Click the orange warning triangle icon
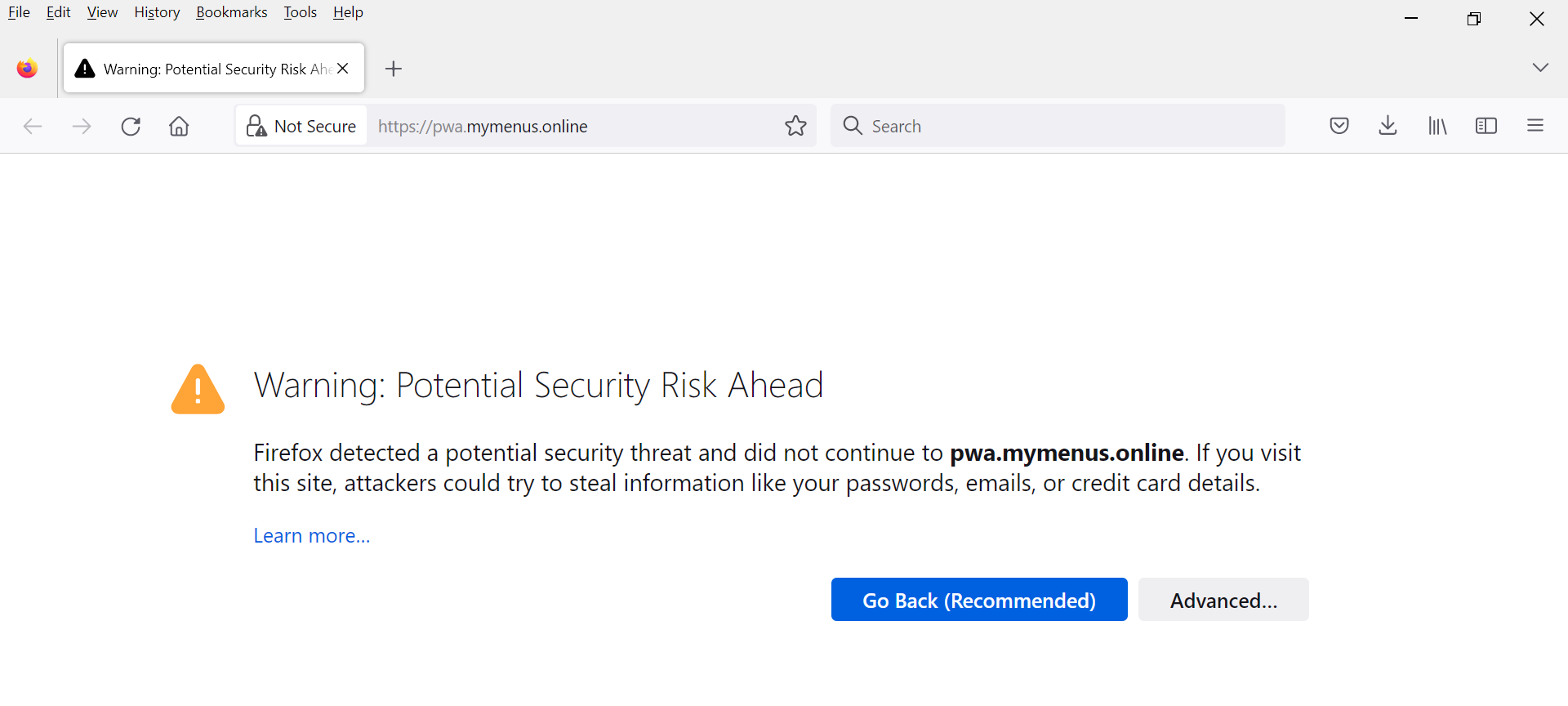1568x706 pixels. point(198,389)
